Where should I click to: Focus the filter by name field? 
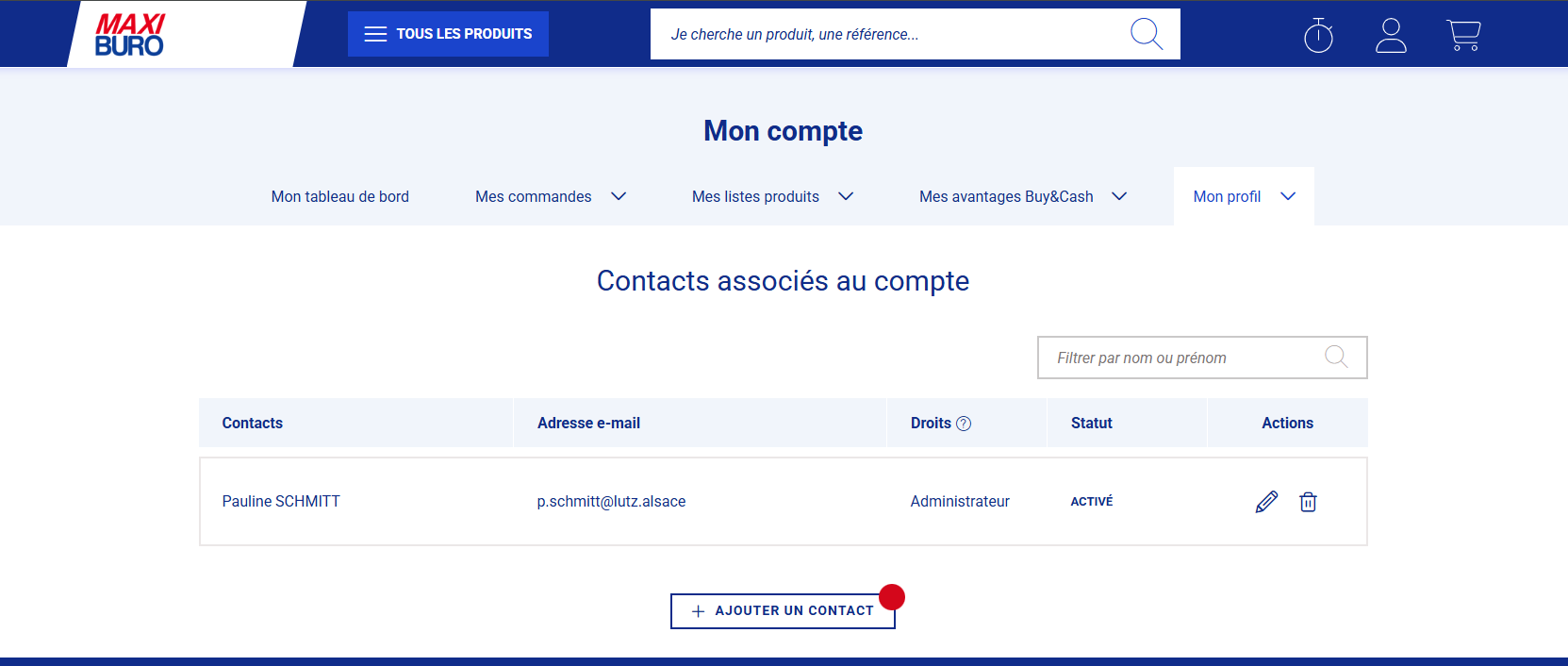(1183, 358)
